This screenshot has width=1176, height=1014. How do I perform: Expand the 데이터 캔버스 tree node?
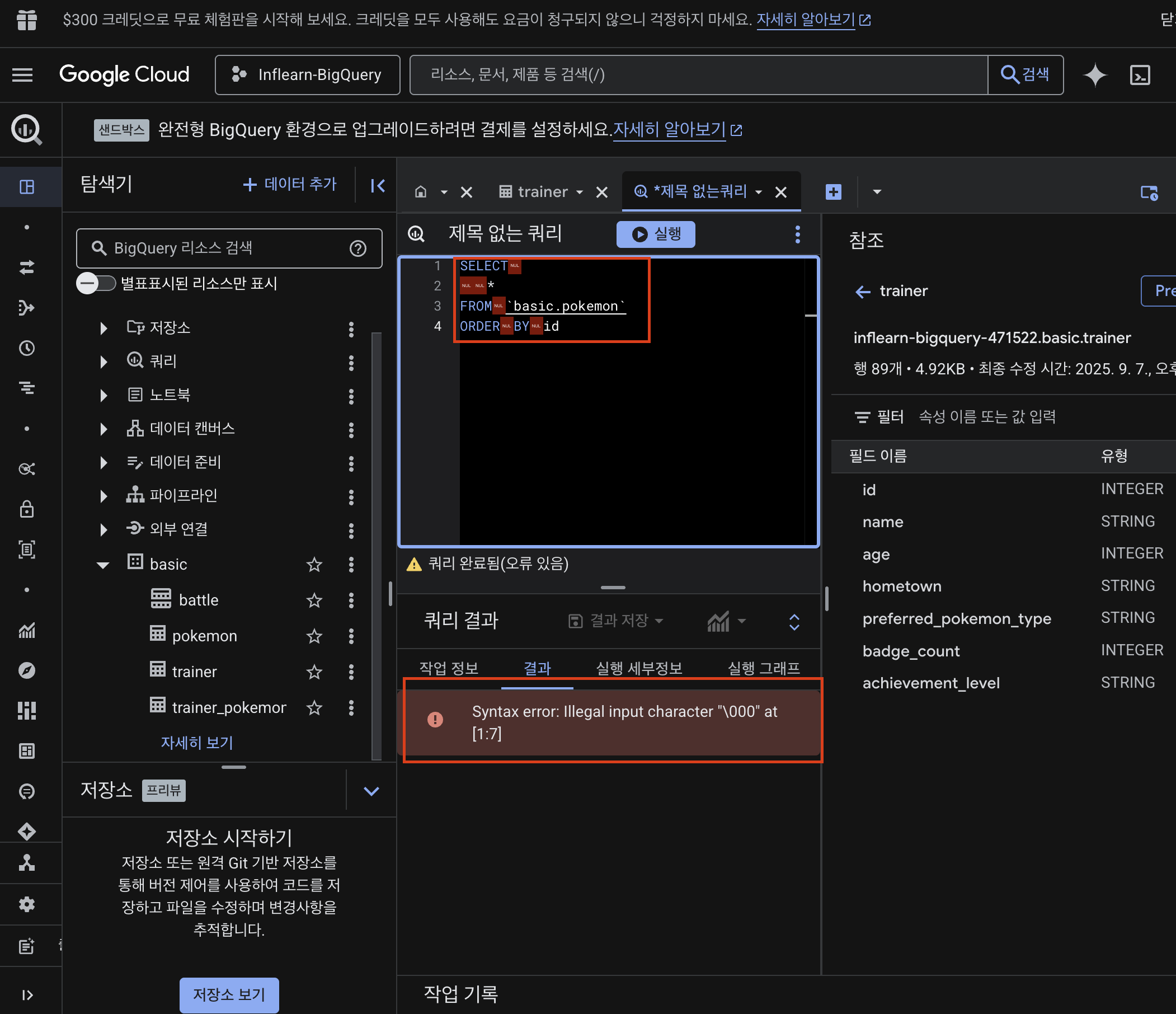pos(104,429)
